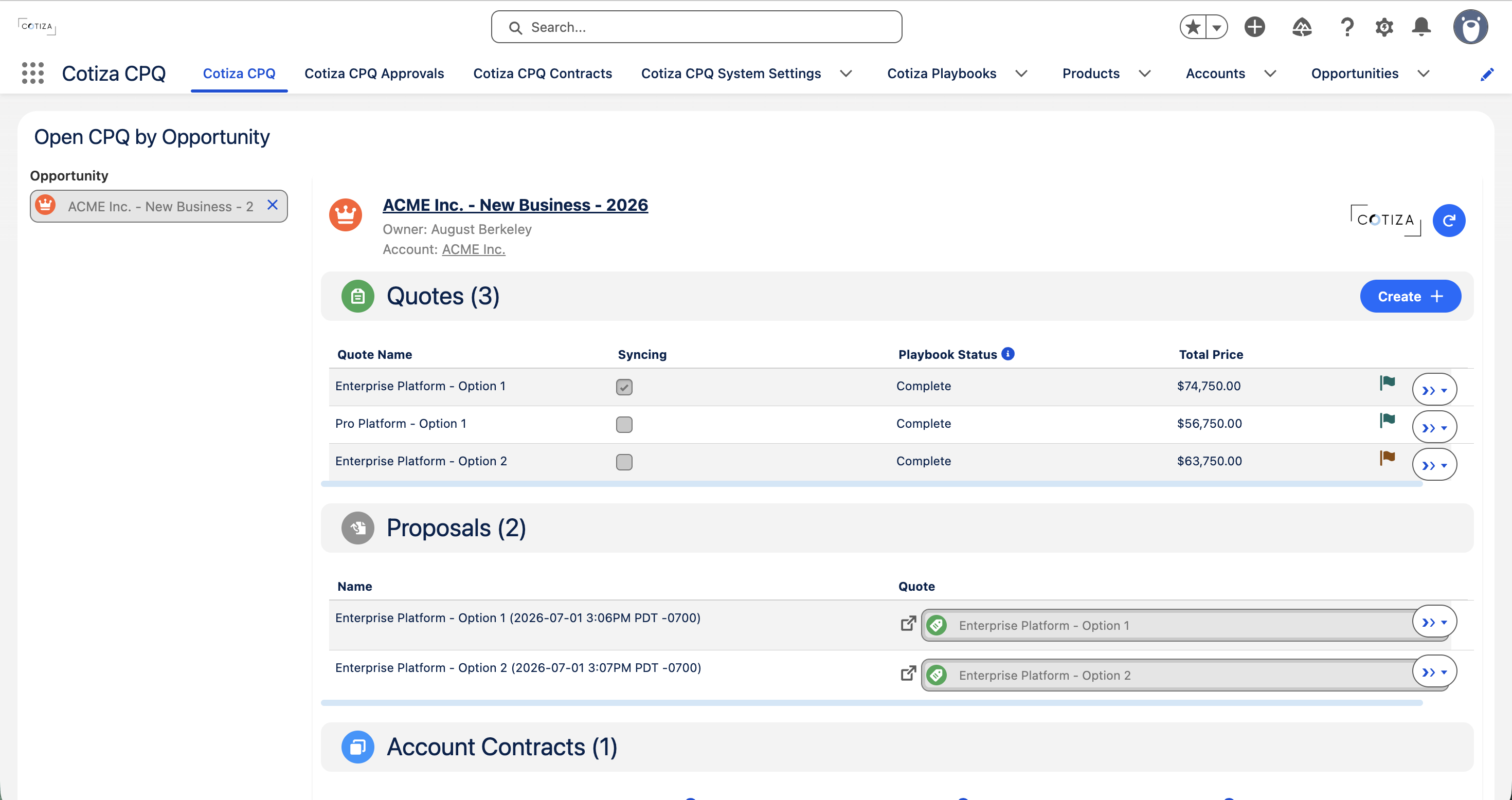
Task: Open actions menu for Option 2 proposal row
Action: 1434,671
